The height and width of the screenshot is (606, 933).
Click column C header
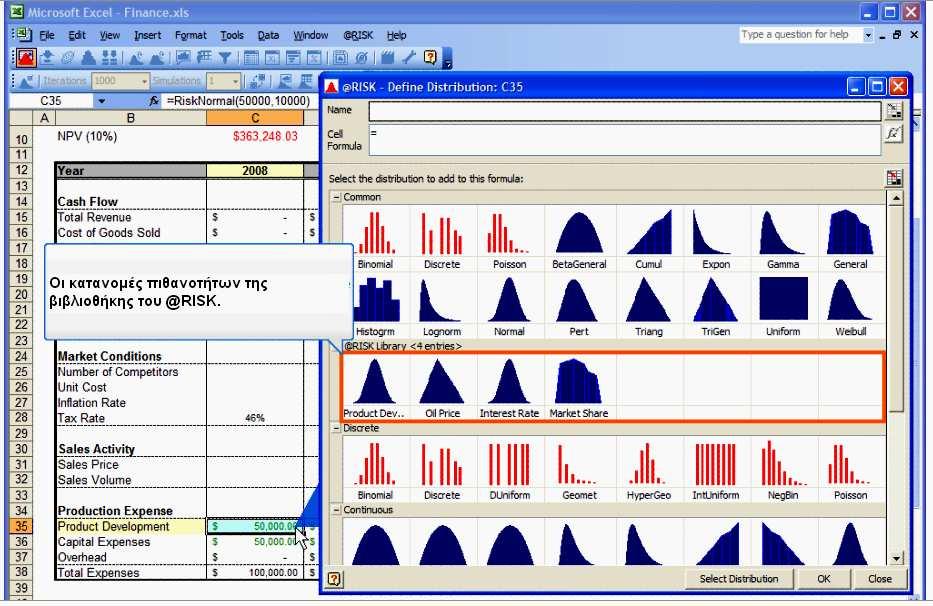coord(255,118)
